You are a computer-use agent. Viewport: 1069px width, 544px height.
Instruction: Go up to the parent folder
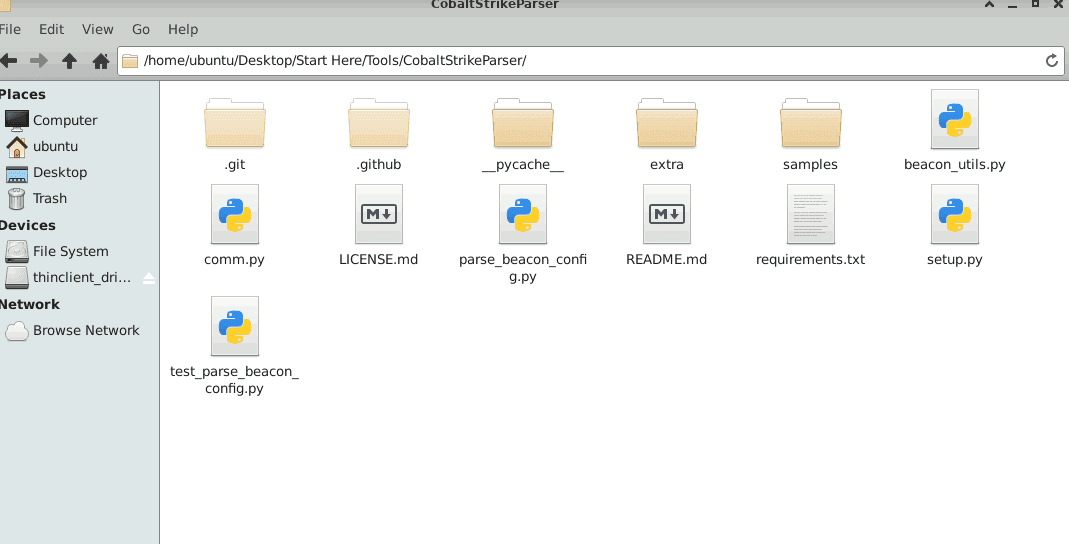point(69,61)
